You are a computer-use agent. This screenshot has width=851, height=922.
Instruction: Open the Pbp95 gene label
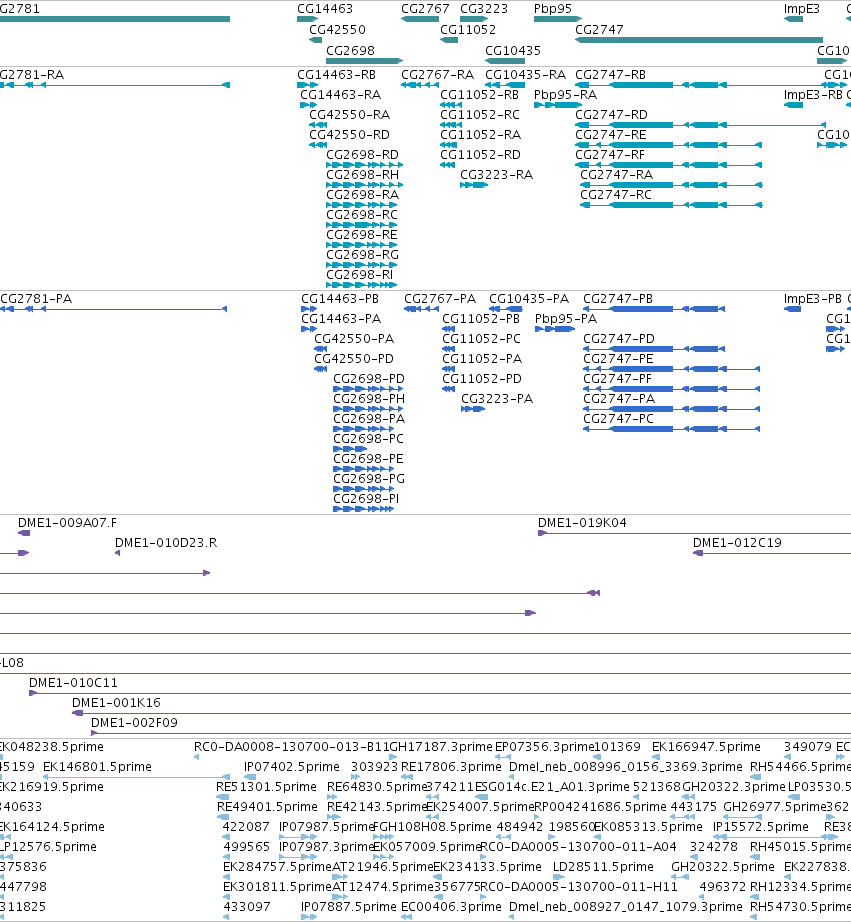[x=553, y=9]
